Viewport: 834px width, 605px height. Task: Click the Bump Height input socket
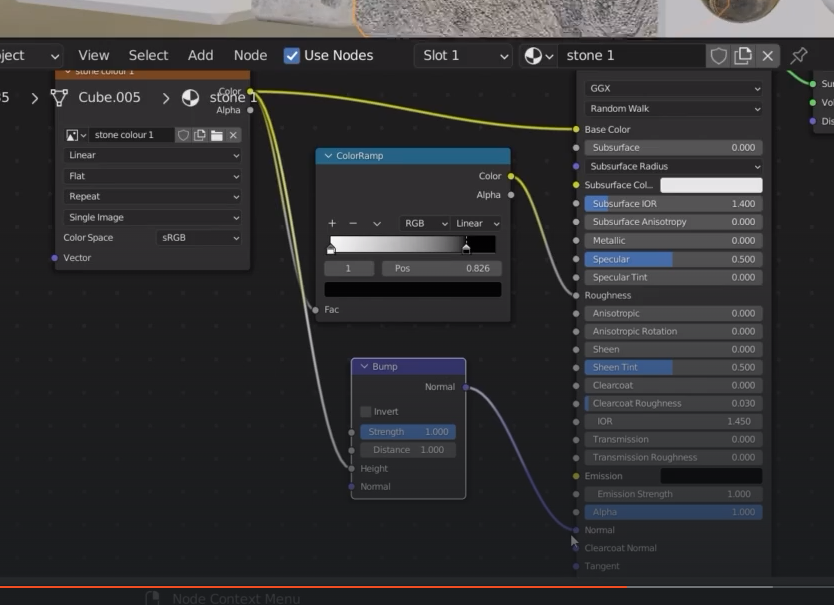coord(351,469)
